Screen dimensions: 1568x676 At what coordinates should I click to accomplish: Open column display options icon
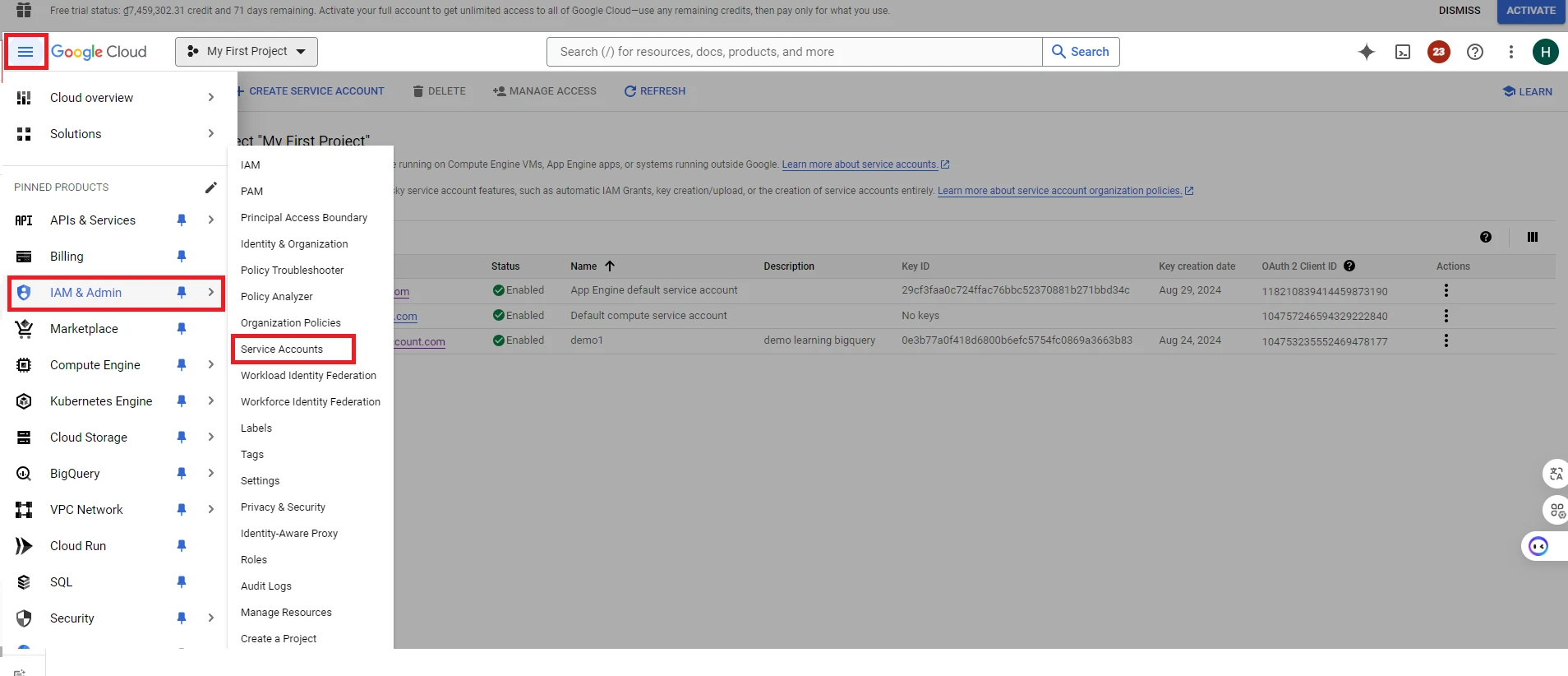click(x=1532, y=237)
